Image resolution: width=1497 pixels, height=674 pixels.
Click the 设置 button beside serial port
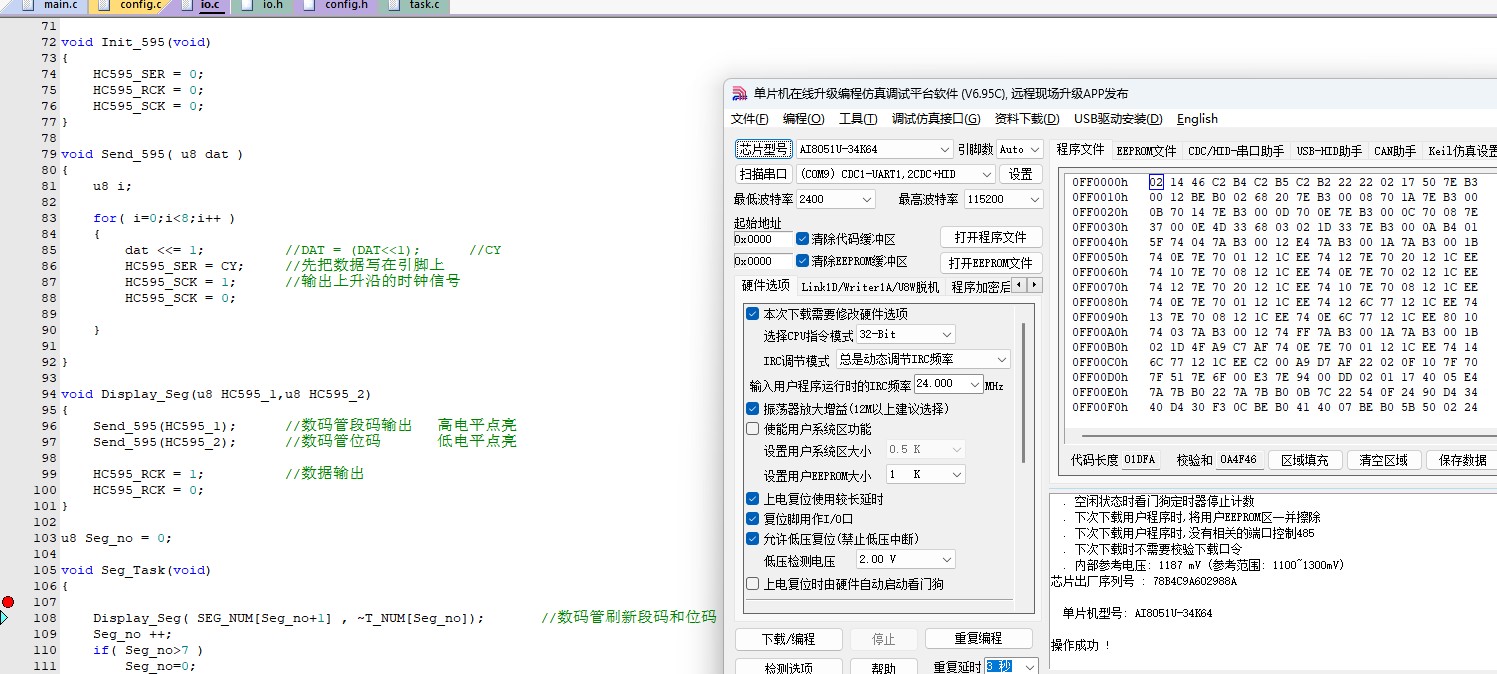tap(1019, 174)
